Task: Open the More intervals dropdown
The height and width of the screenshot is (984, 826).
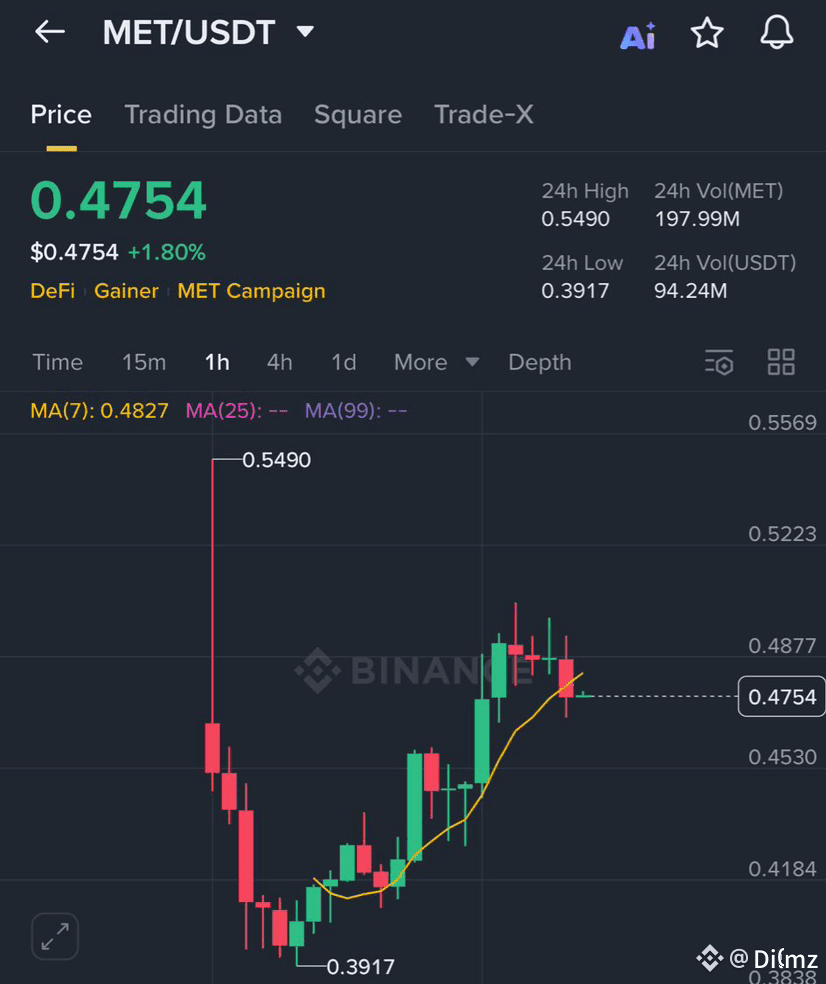Action: click(x=436, y=362)
